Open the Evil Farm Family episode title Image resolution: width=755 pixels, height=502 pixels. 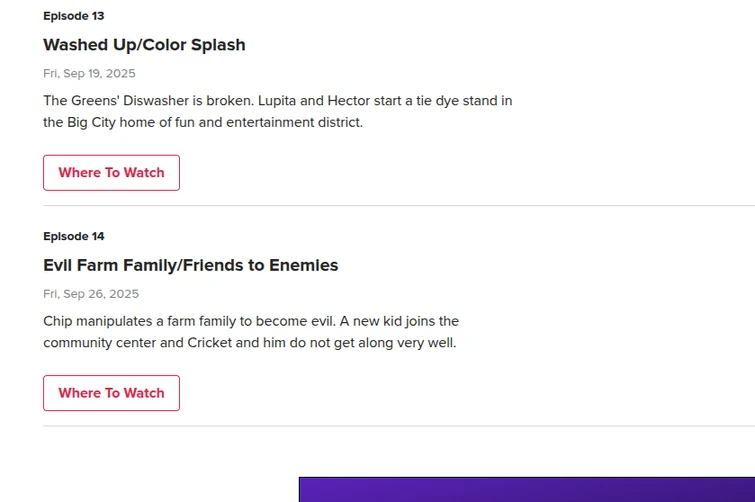[x=119, y=265]
